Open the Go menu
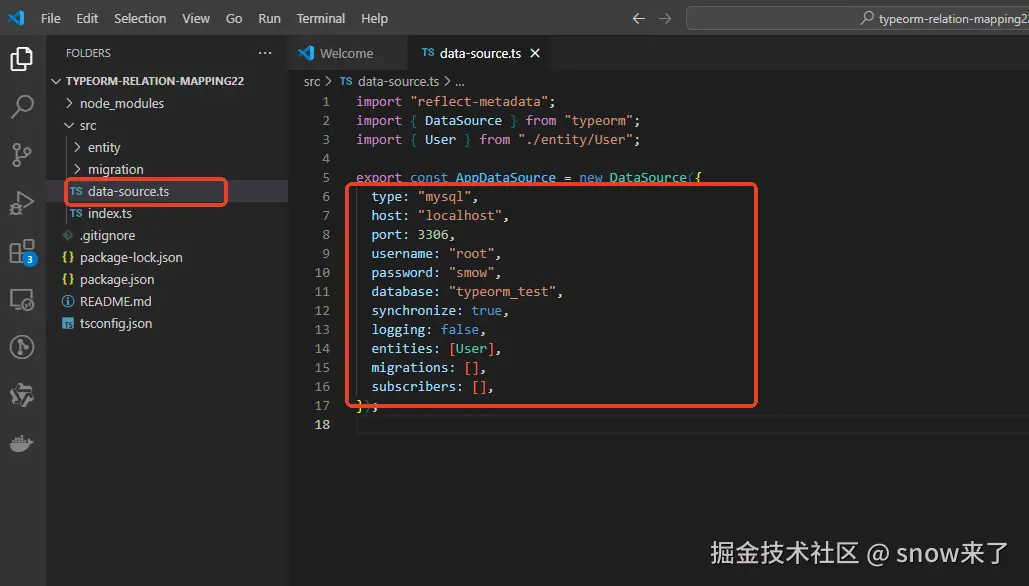This screenshot has width=1029, height=586. tap(234, 18)
